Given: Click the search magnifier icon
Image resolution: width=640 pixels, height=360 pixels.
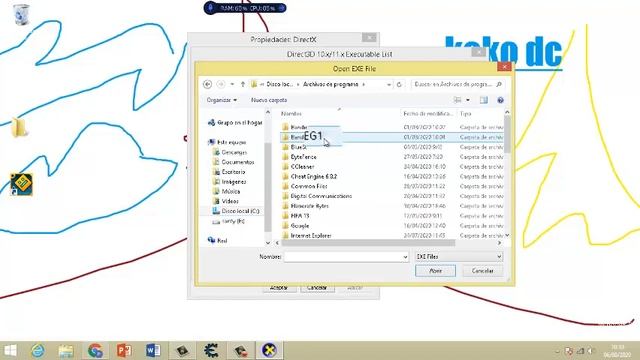Looking at the screenshot, I should 499,84.
